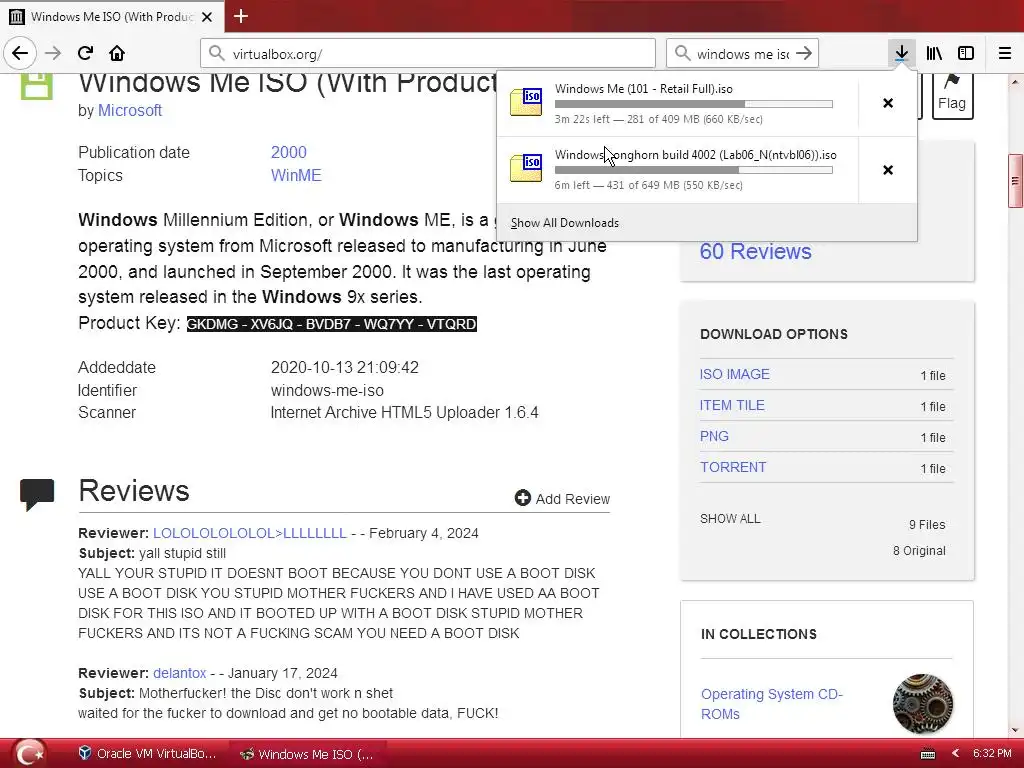1024x768 pixels.
Task: Click the Reviews speech bubble icon
Action: [x=37, y=494]
